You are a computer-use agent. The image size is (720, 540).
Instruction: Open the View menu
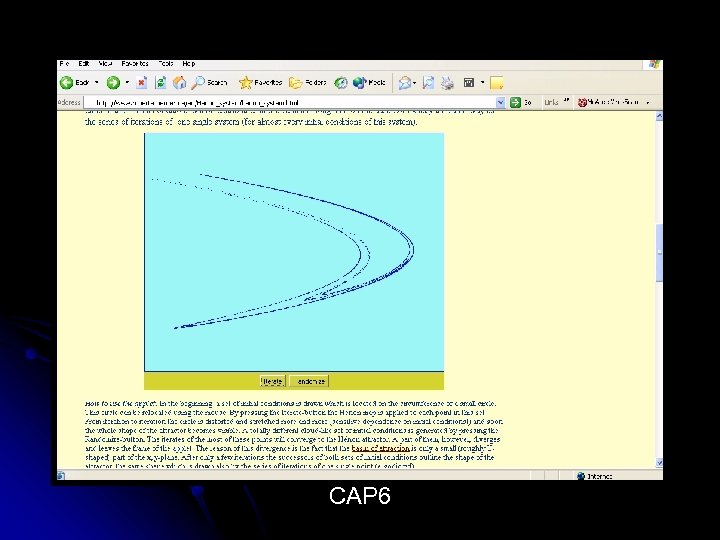click(x=105, y=64)
